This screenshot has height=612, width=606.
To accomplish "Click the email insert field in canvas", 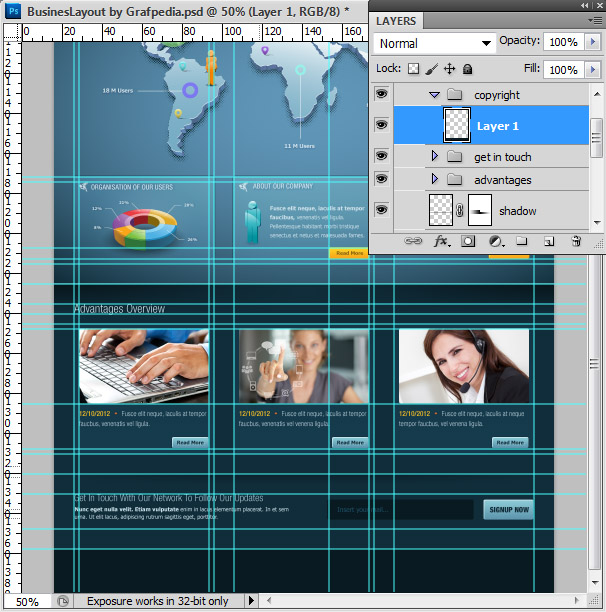I will click(x=401, y=509).
